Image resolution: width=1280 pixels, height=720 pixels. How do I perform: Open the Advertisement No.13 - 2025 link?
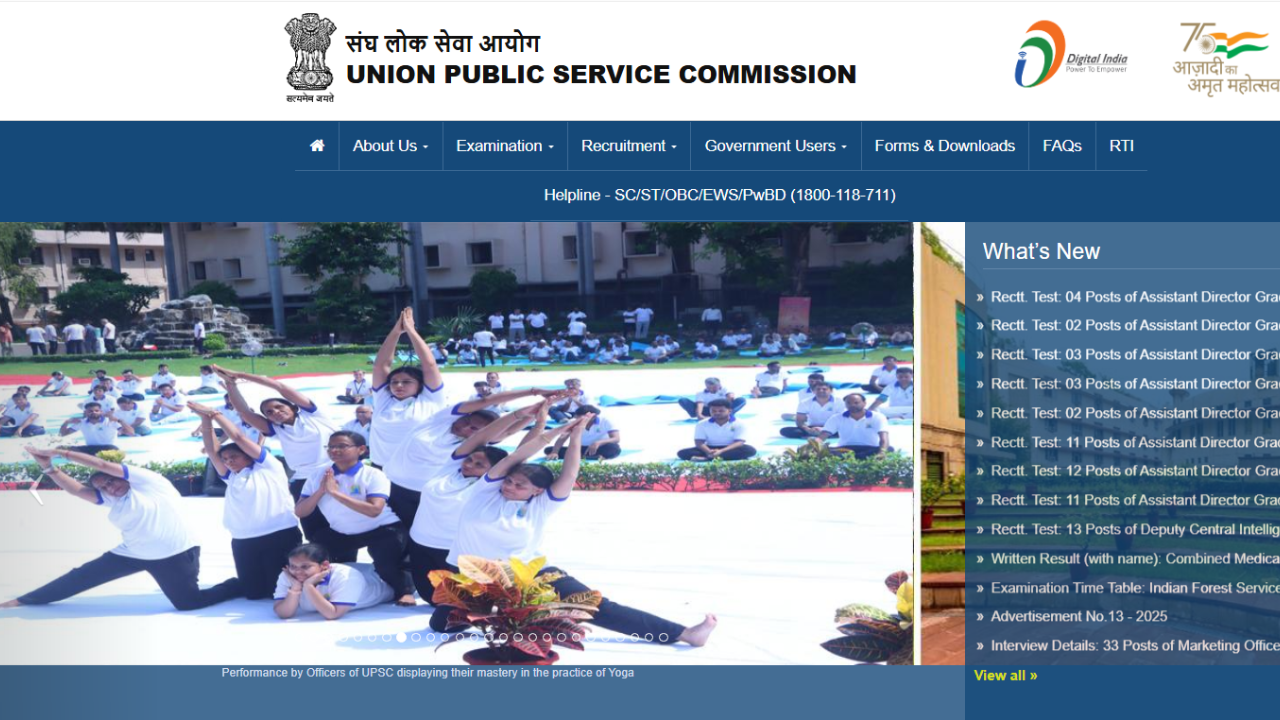point(1078,617)
